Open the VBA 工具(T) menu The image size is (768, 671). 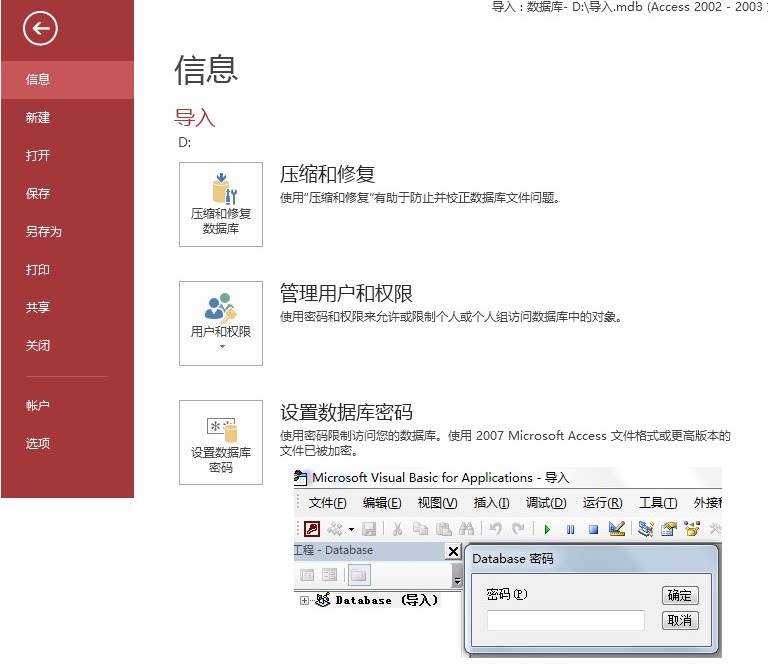click(x=658, y=503)
